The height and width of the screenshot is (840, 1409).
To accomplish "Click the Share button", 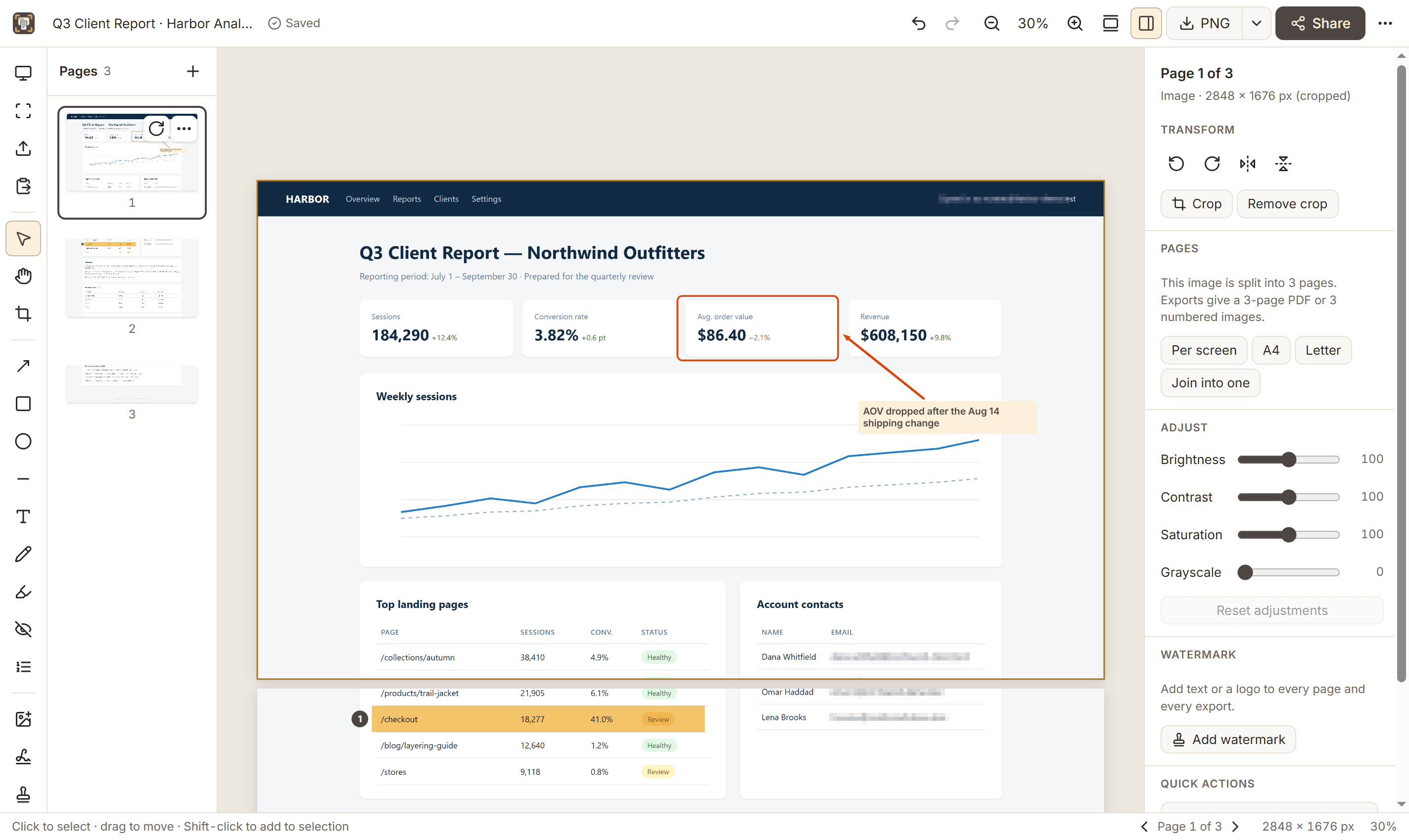I will point(1320,23).
